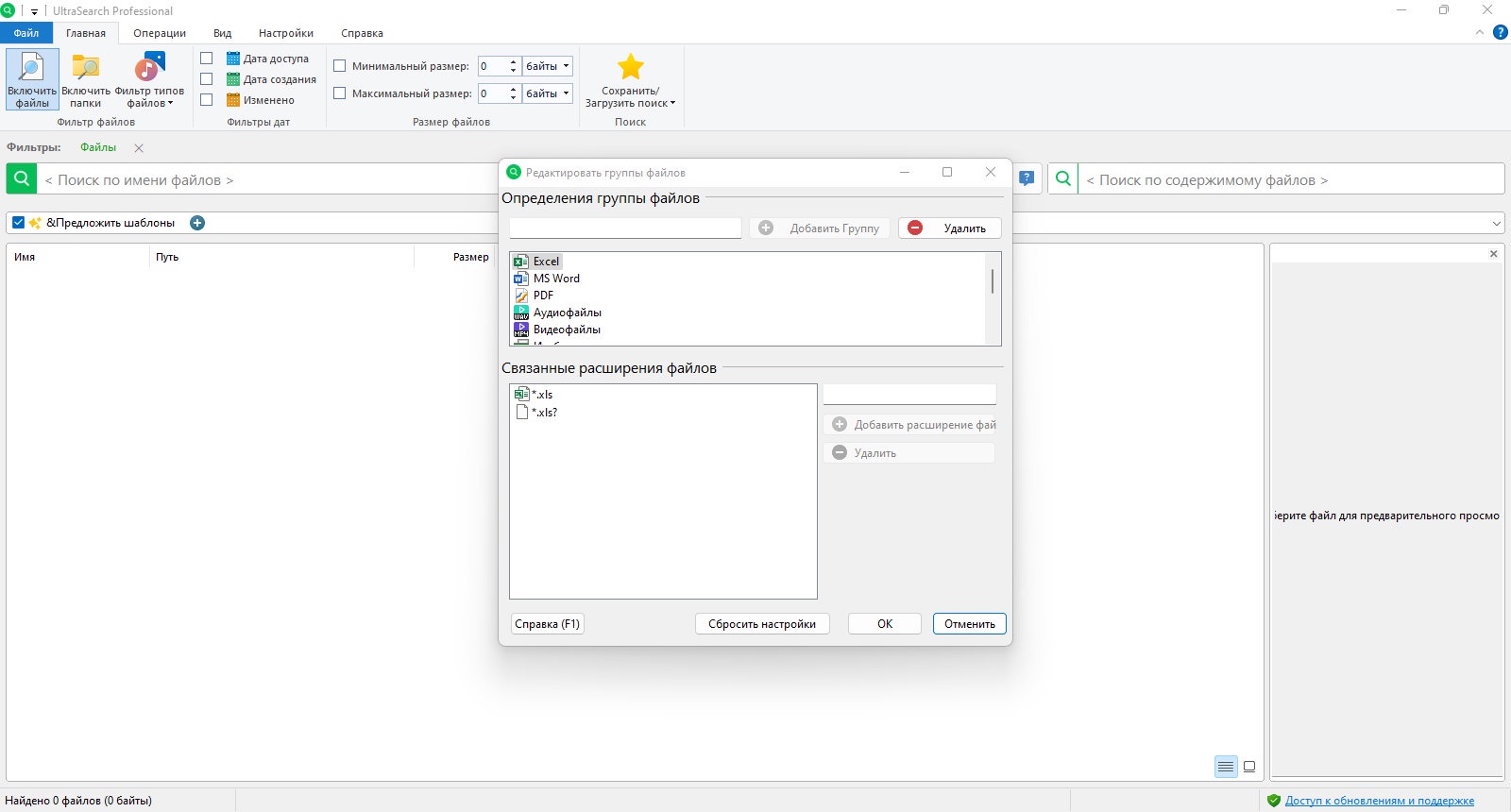1511x812 pixels.
Task: Select the Аудиофайлы file group
Action: pos(557,313)
